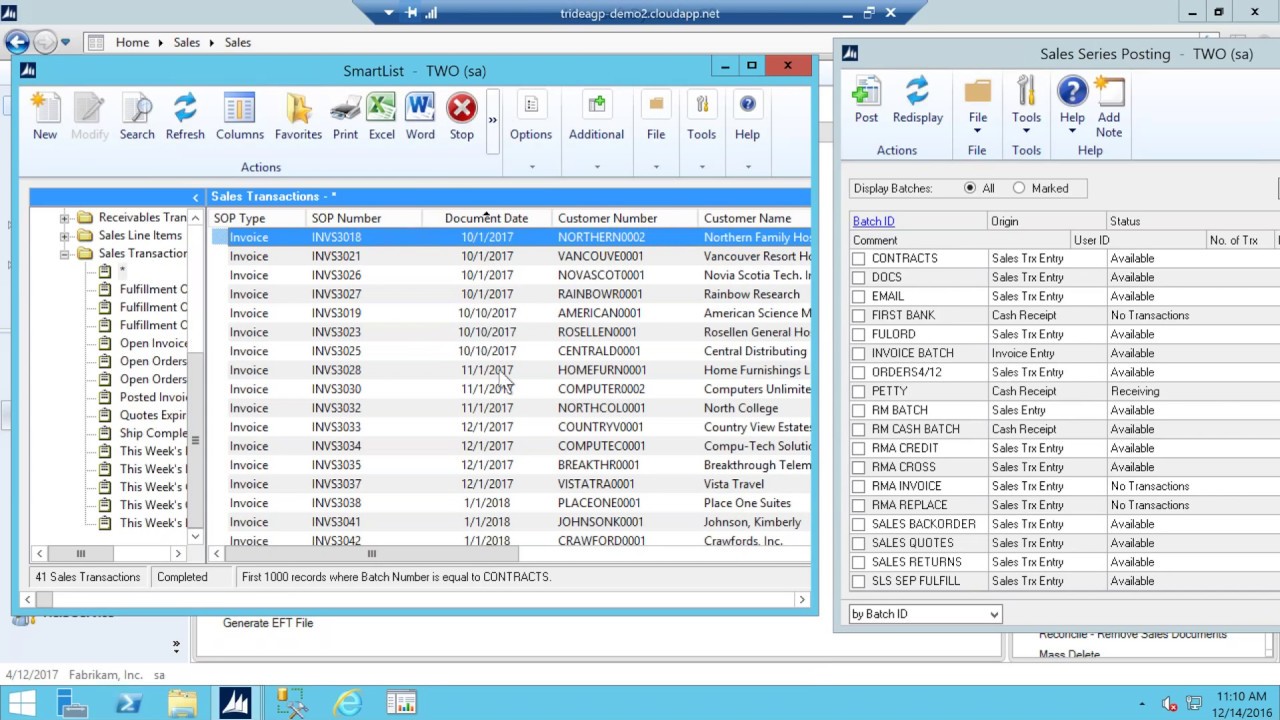Open the Additional dropdown arrow
Screen dimensions: 1280x720
click(x=597, y=166)
